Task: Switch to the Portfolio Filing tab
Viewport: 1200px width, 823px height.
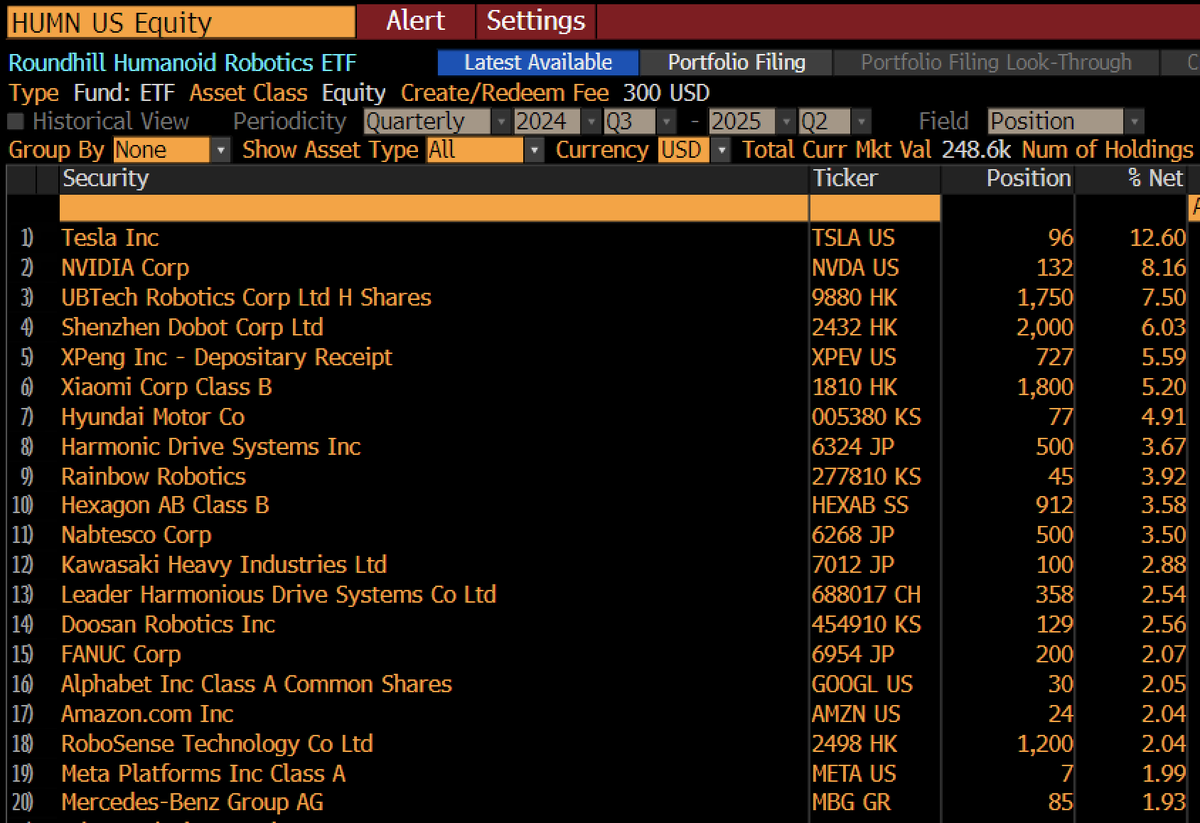Action: (x=736, y=62)
